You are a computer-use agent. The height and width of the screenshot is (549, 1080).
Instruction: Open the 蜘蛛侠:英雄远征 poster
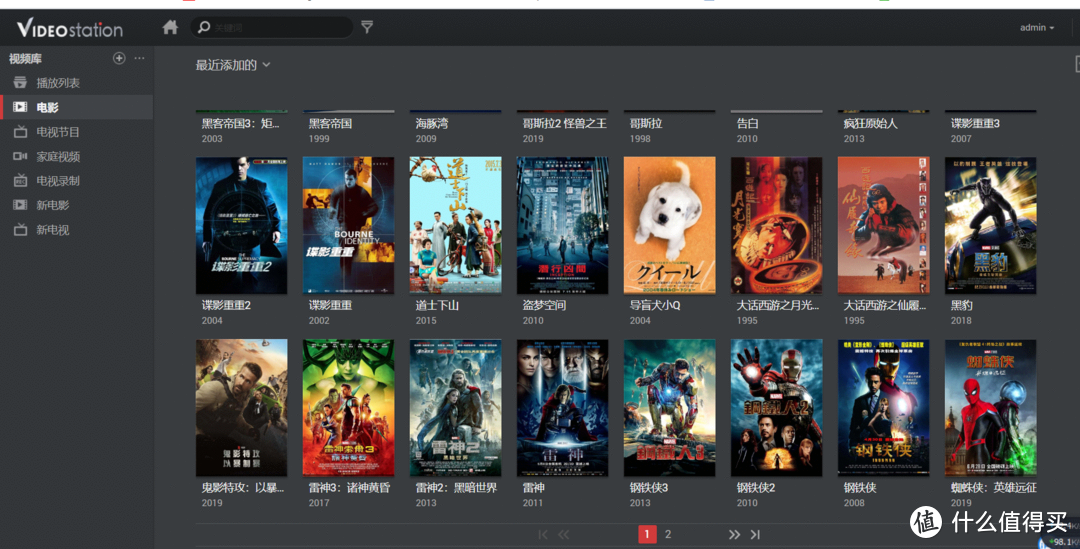pyautogui.click(x=990, y=407)
